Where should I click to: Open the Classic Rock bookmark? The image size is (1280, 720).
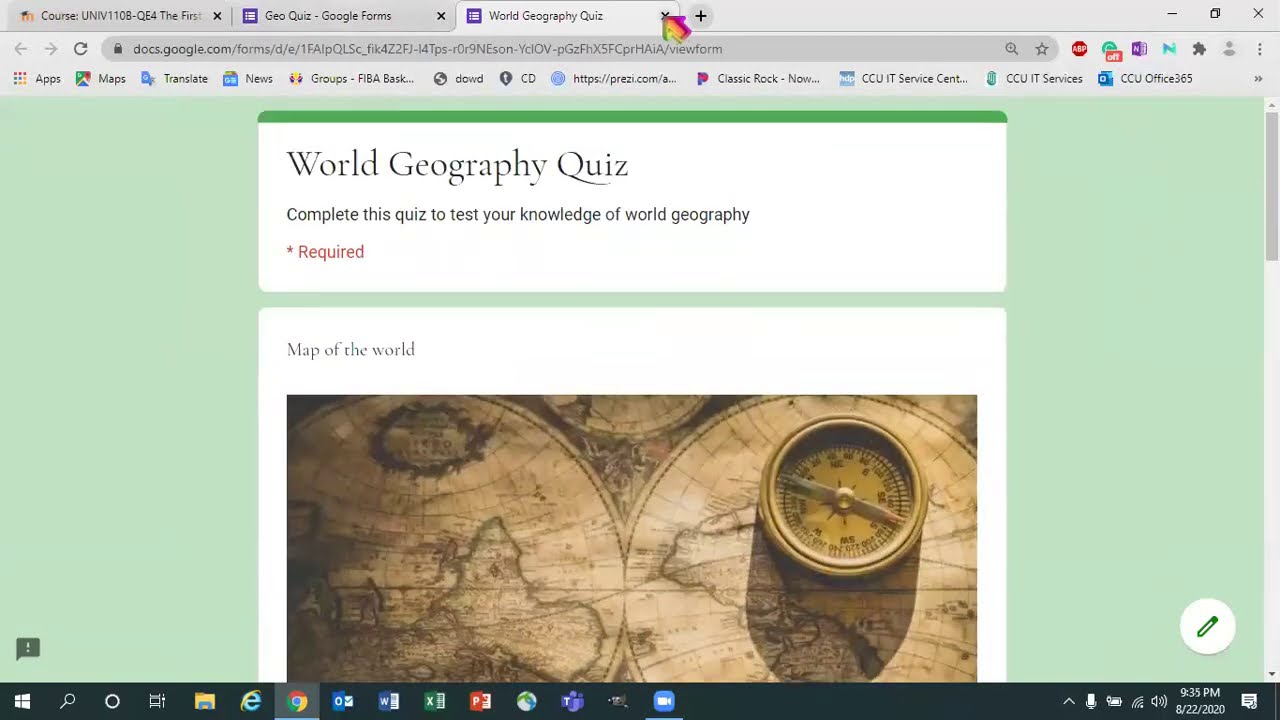click(758, 78)
